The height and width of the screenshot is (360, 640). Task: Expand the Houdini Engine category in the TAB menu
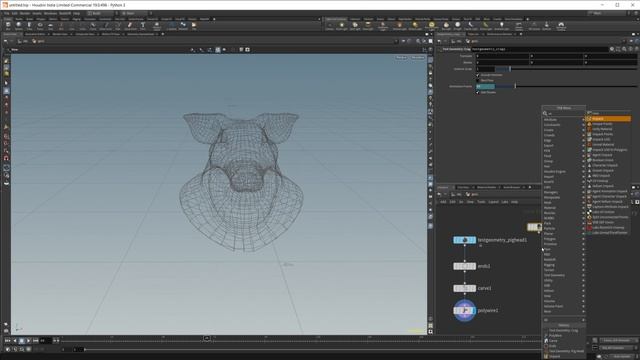pos(564,171)
